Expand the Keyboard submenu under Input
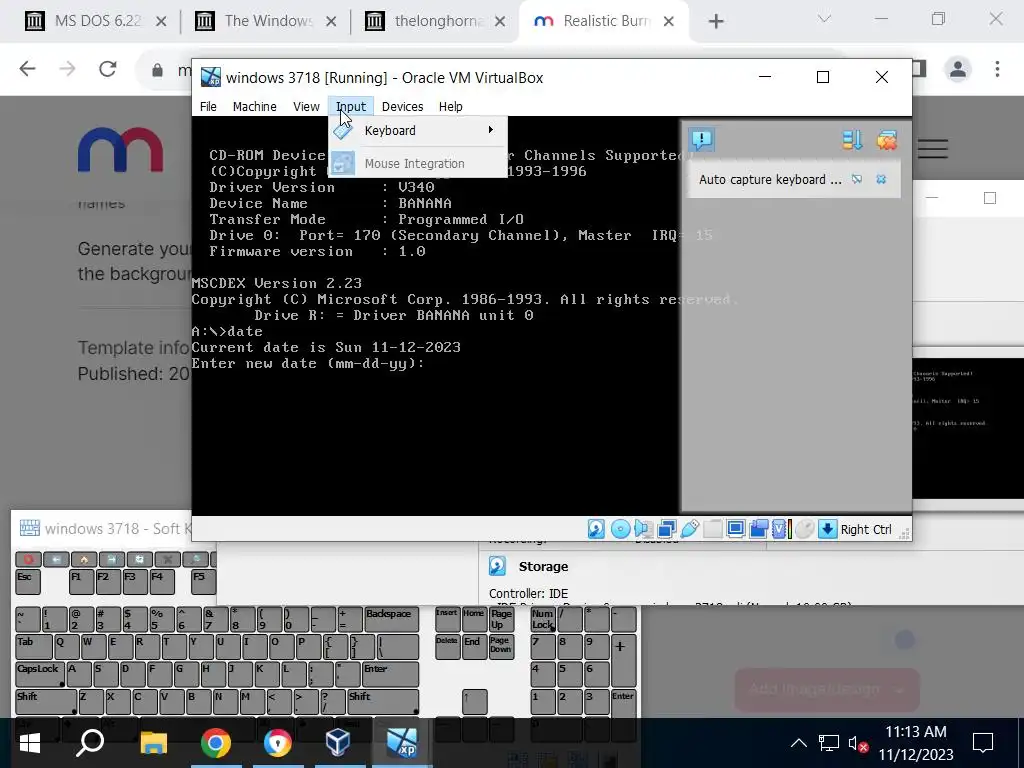This screenshot has height=768, width=1024. click(417, 131)
